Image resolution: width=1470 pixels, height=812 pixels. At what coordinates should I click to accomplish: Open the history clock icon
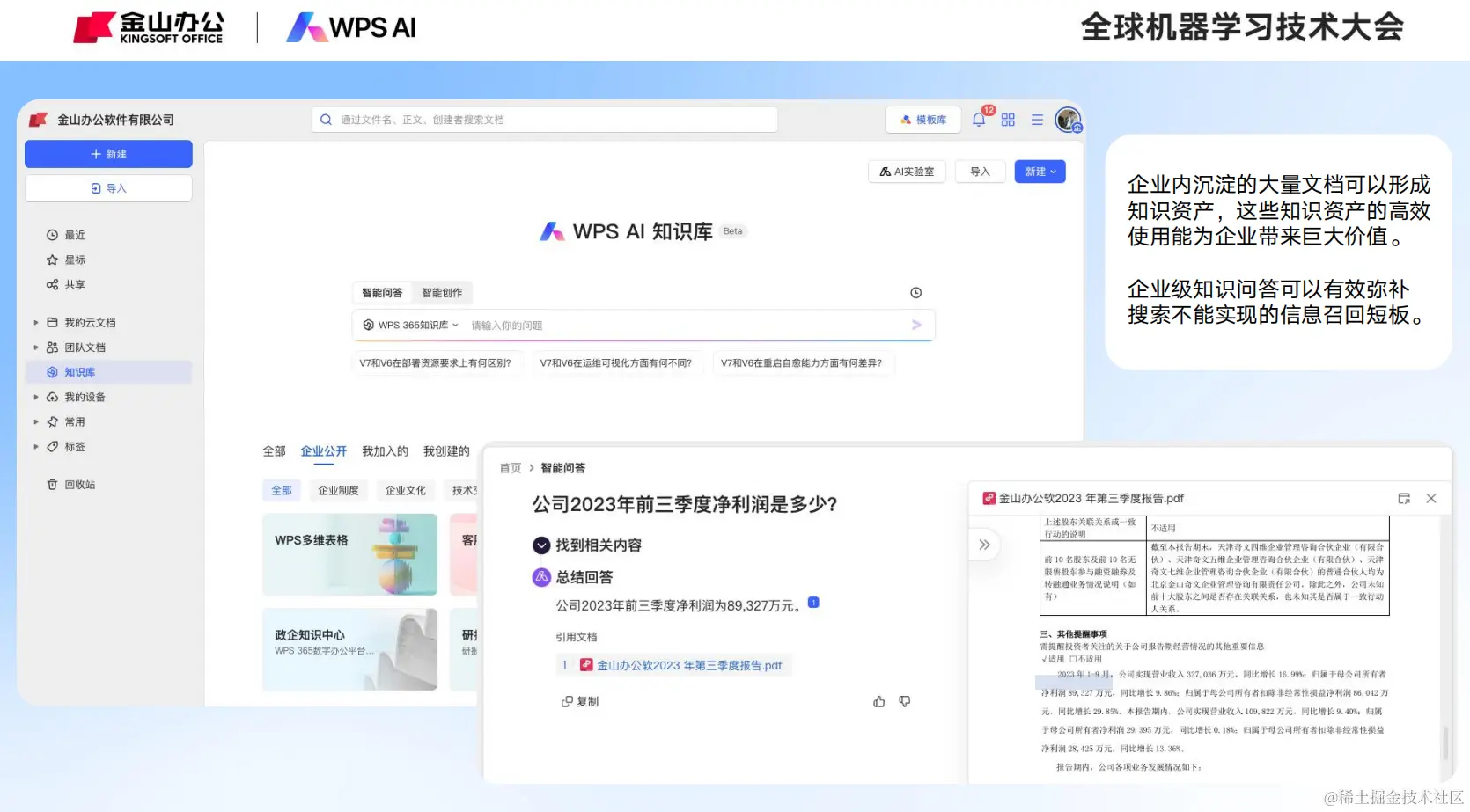point(915,293)
